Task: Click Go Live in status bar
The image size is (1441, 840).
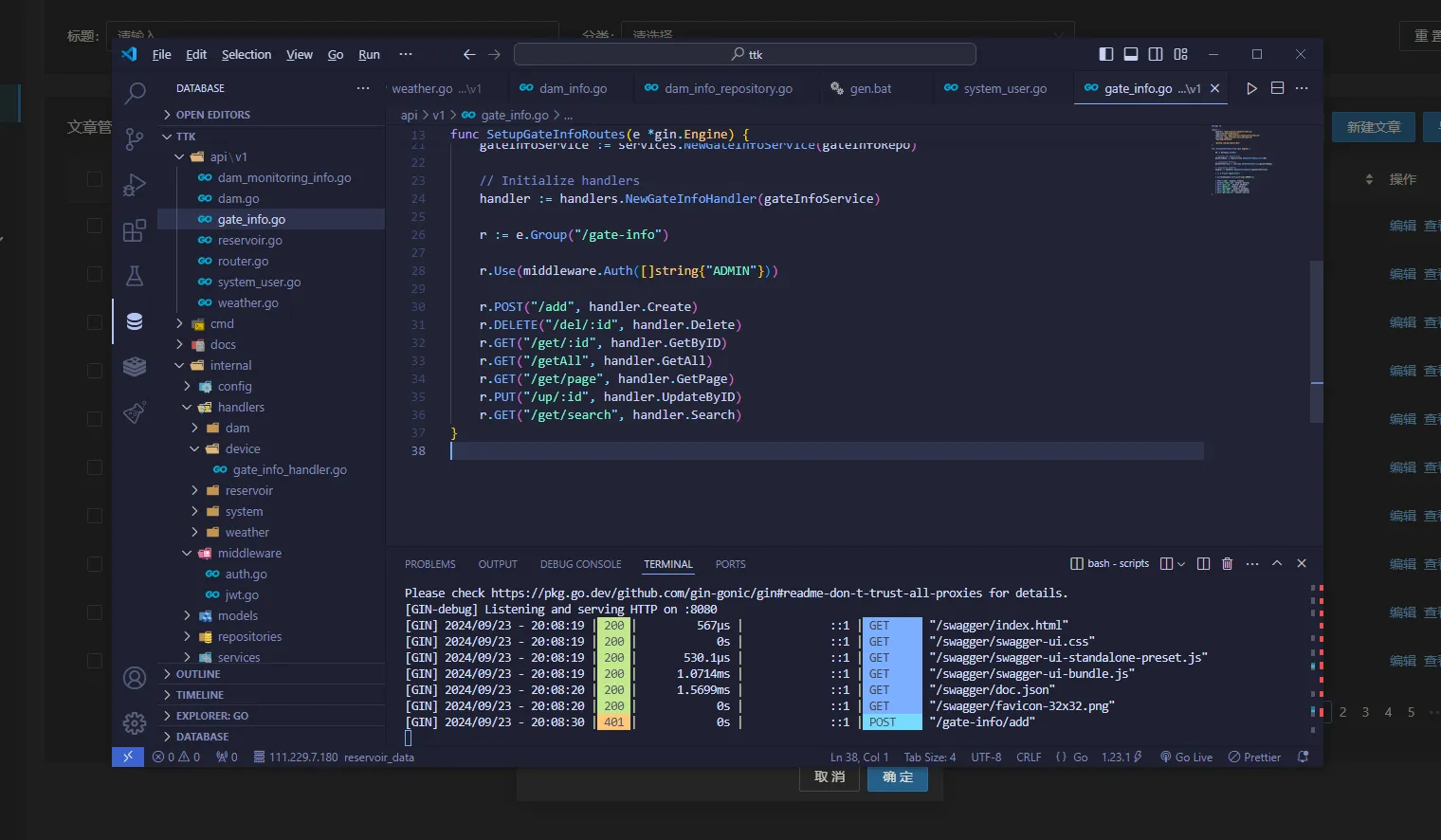Action: (1186, 758)
